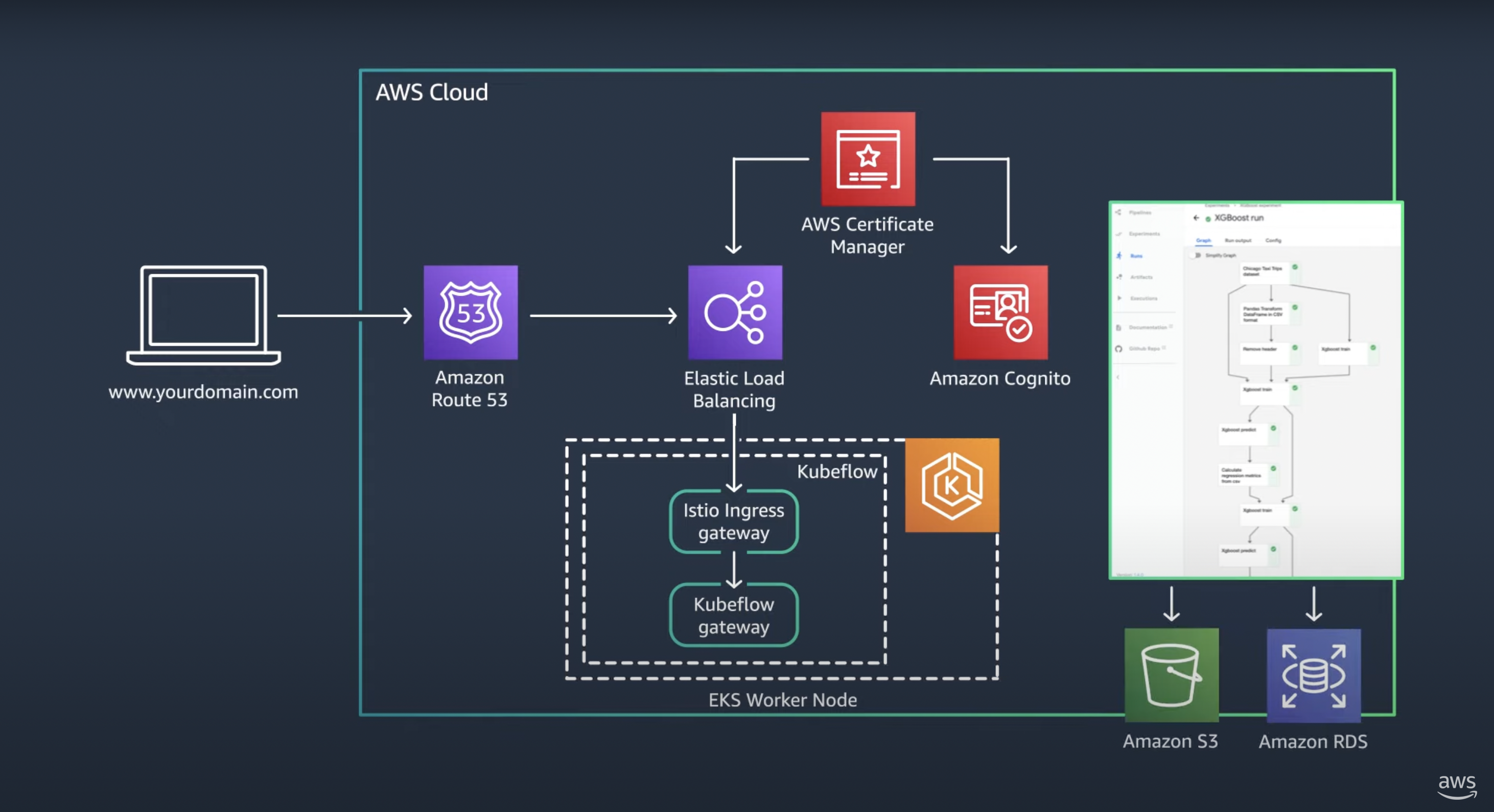This screenshot has width=1494, height=812.
Task: Click green status check on Calculate regression metrics node
Action: click(x=1274, y=468)
